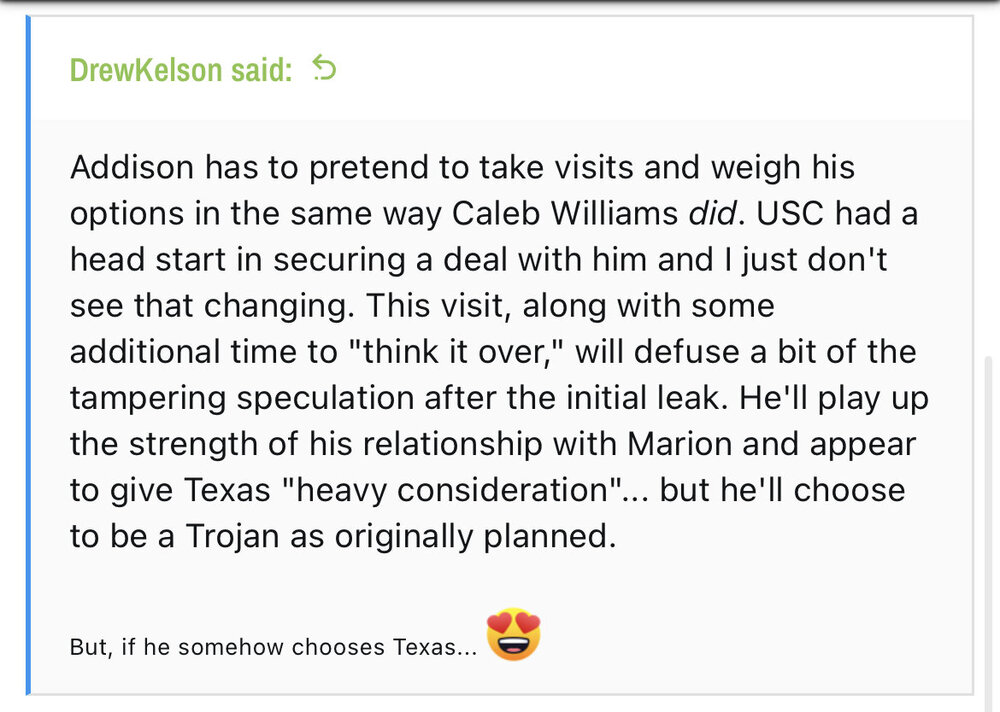Click the reply line "But, if he somehow chooses Texas..."
1000x712 pixels.
[x=272, y=647]
